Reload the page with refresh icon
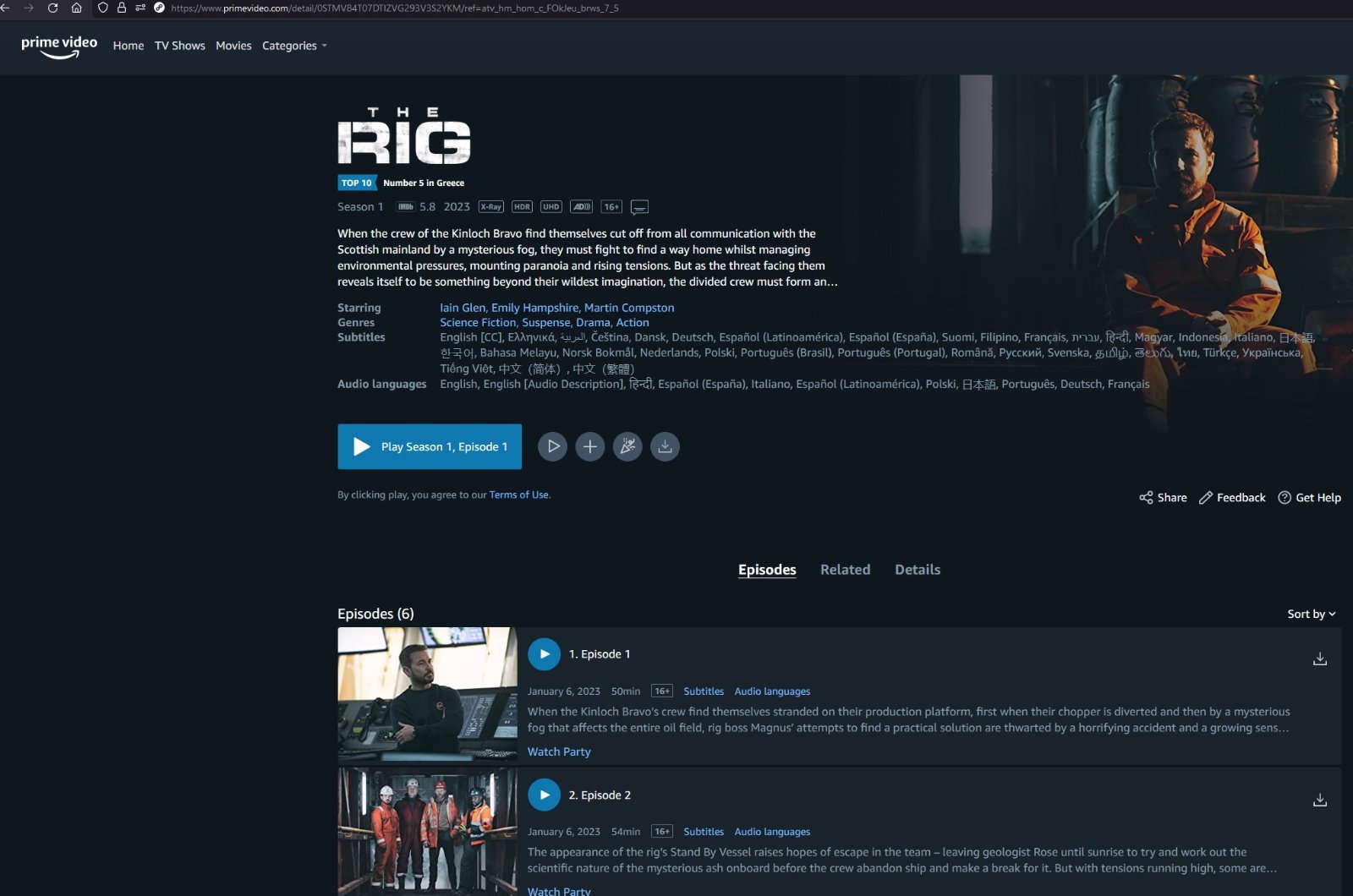The image size is (1353, 896). click(52, 8)
